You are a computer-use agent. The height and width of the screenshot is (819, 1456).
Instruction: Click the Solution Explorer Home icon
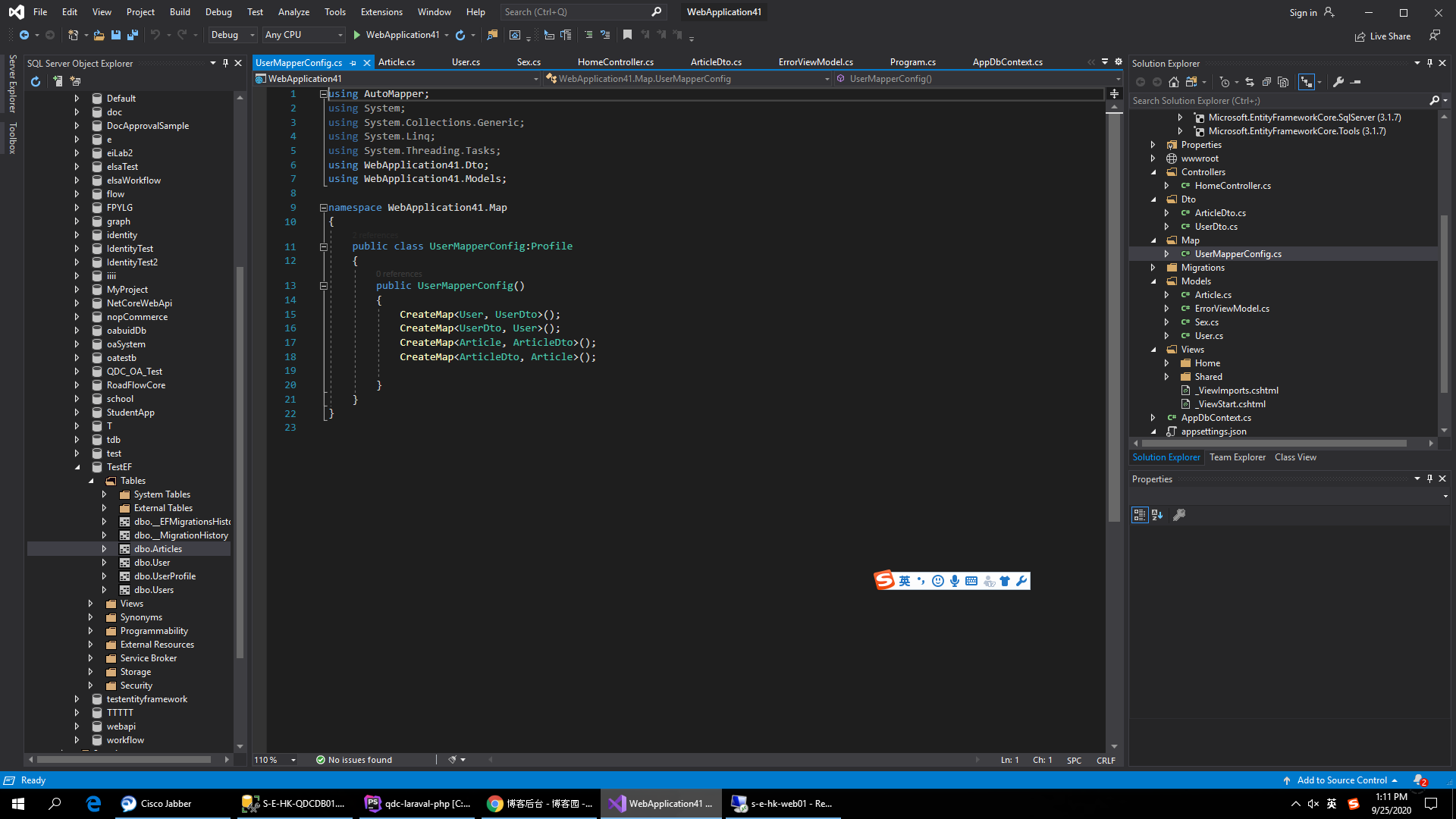point(1173,82)
